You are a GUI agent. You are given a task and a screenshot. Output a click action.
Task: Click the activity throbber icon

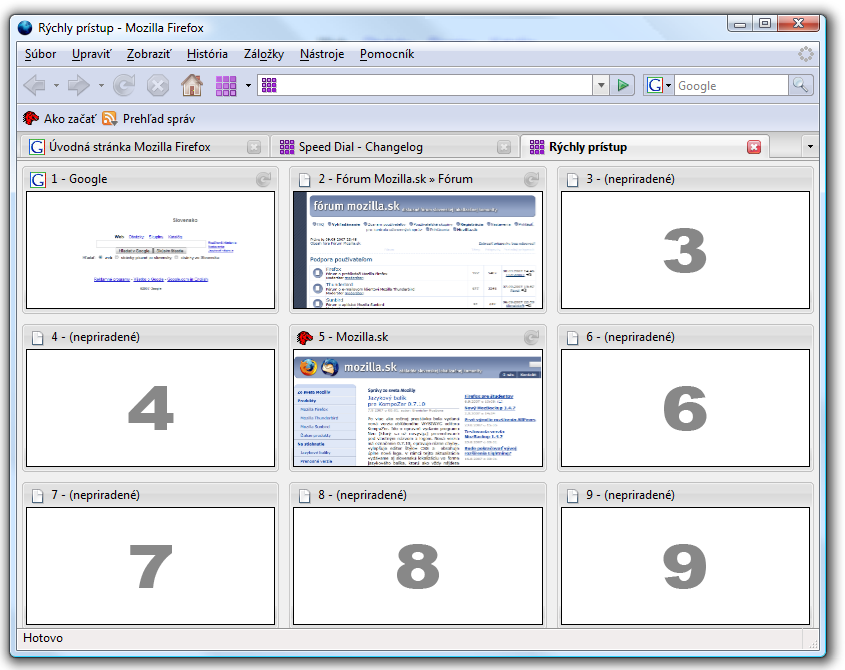pyautogui.click(x=806, y=54)
